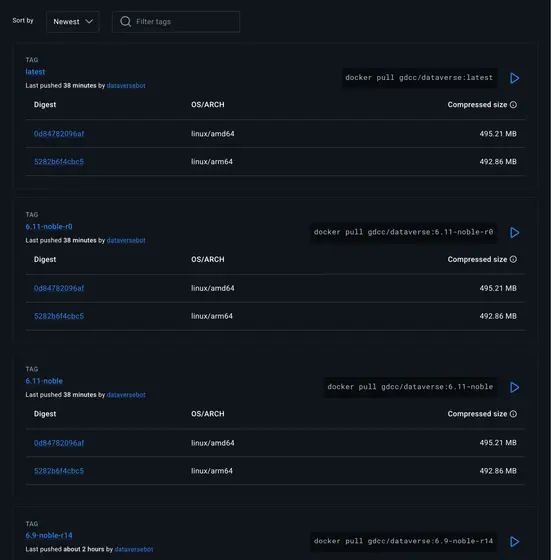Show Compressed size info in 6.11-noble-r0 section

coord(513,259)
